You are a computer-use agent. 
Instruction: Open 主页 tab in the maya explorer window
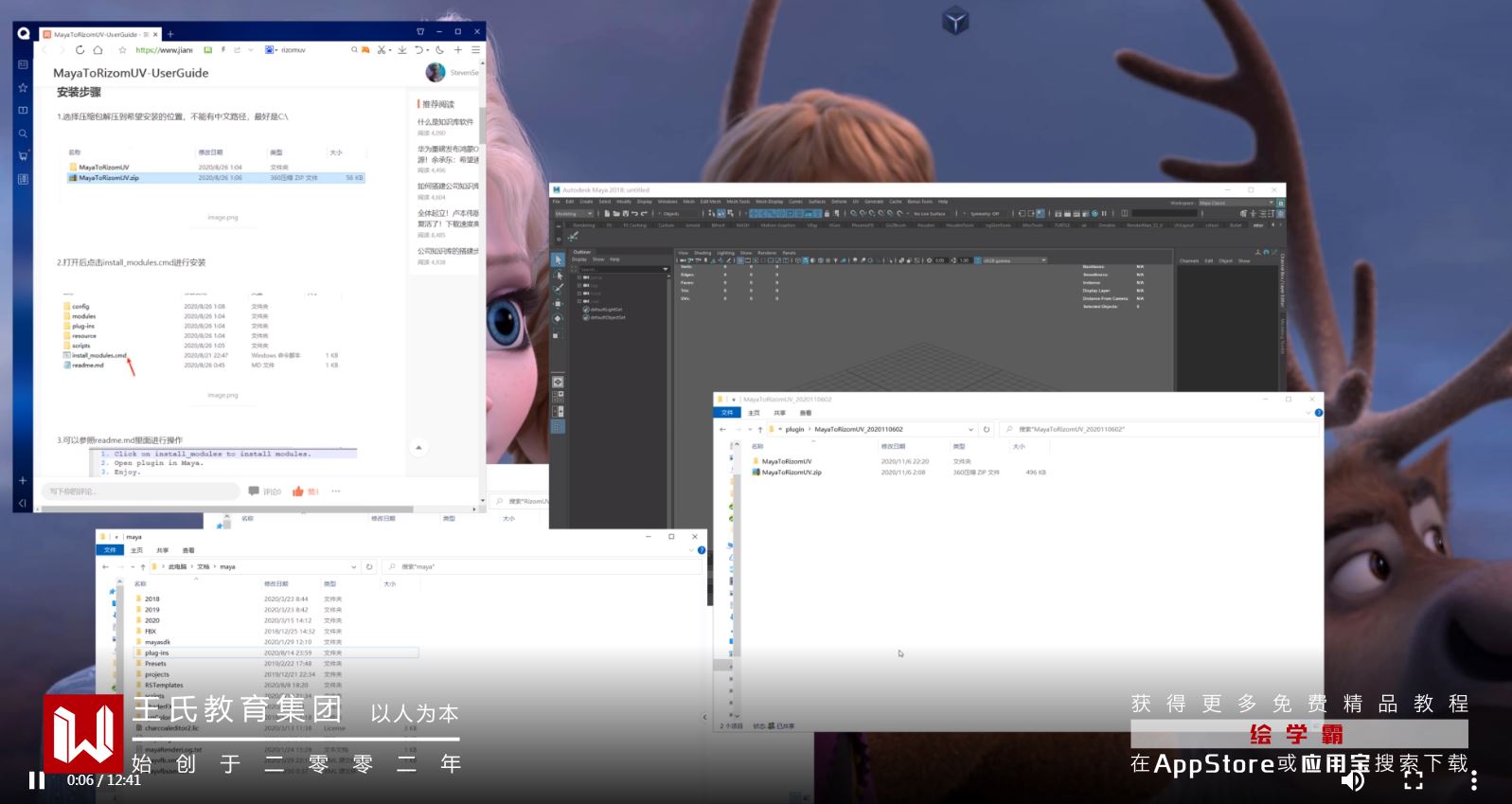(136, 550)
